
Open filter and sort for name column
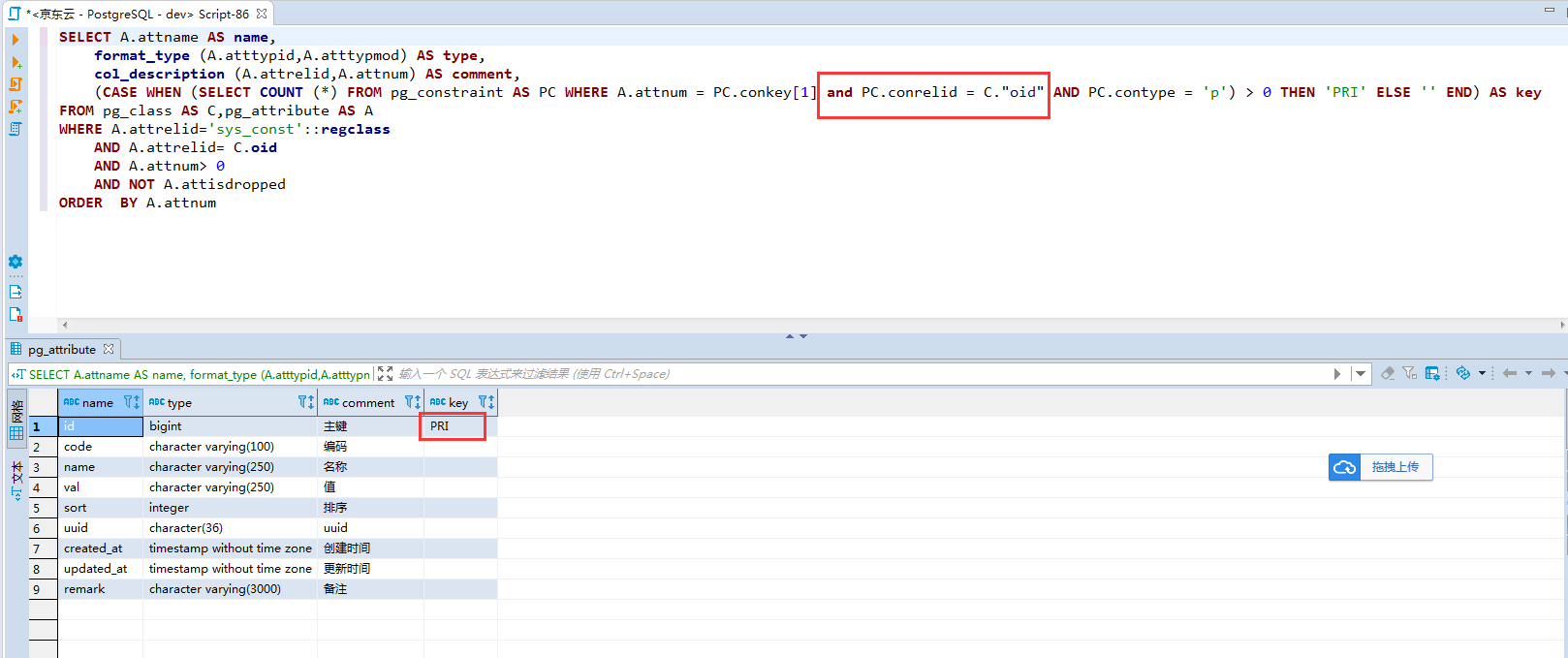[x=132, y=402]
